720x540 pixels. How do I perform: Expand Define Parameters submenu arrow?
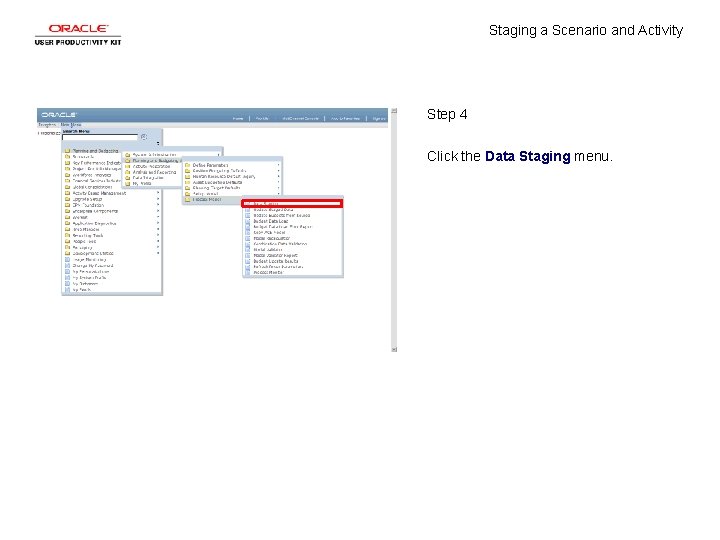[278, 165]
